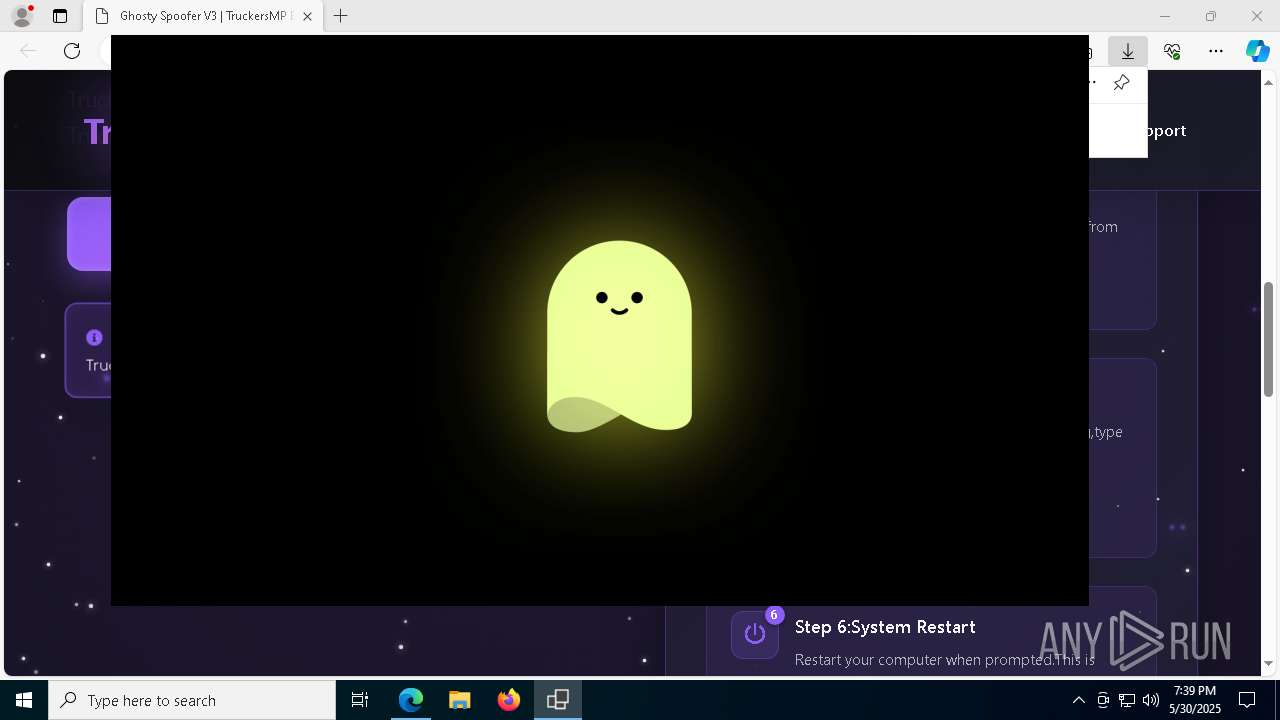Viewport: 1280px width, 720px height.
Task: Select the Step 6: System Restart heading
Action: (x=885, y=627)
